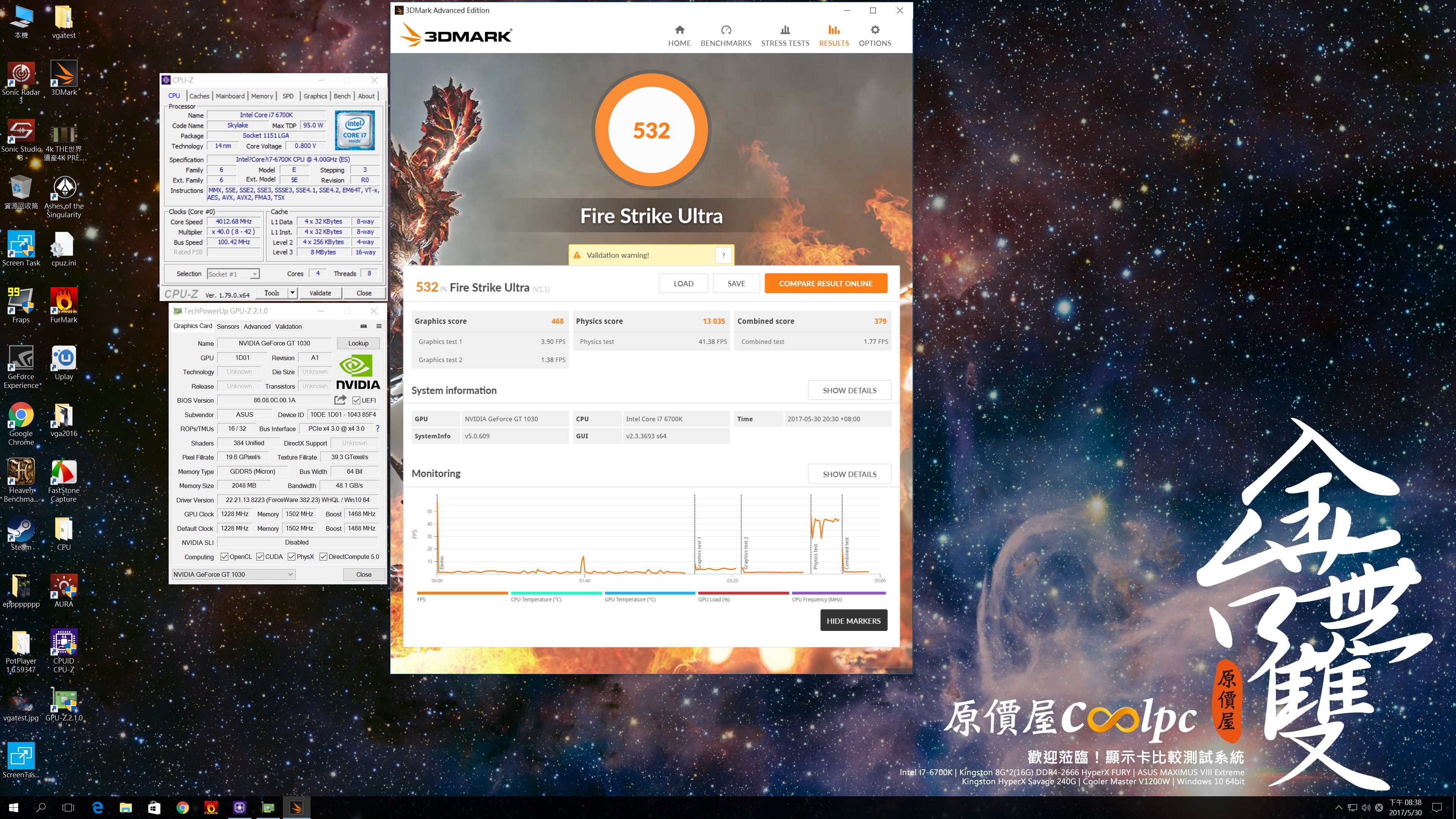
Task: Open CPUID CPU-Z desktop shortcut
Action: [64, 651]
